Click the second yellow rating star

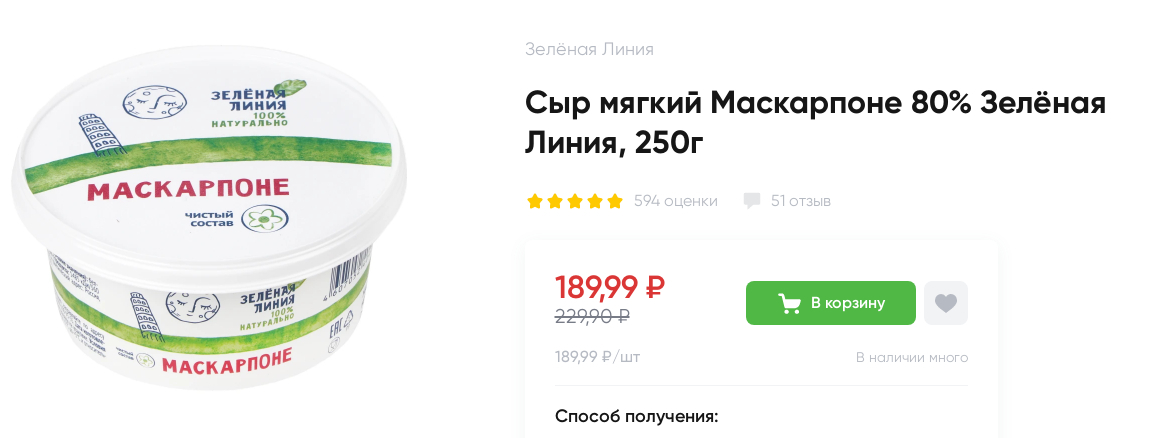[x=555, y=201]
